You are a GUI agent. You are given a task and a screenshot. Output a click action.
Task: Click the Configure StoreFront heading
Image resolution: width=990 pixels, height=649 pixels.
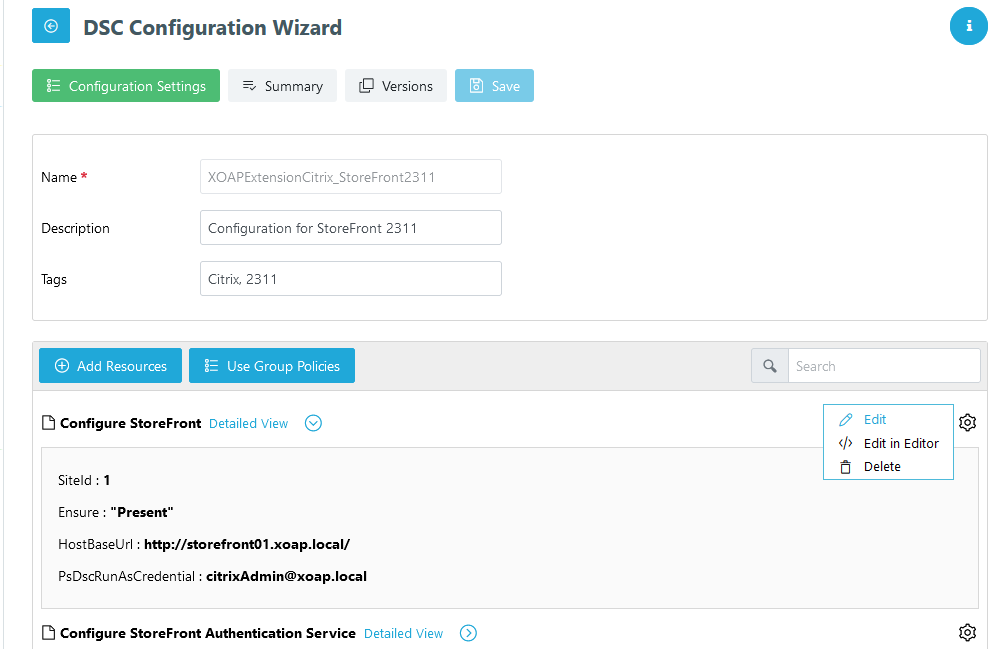(x=131, y=423)
